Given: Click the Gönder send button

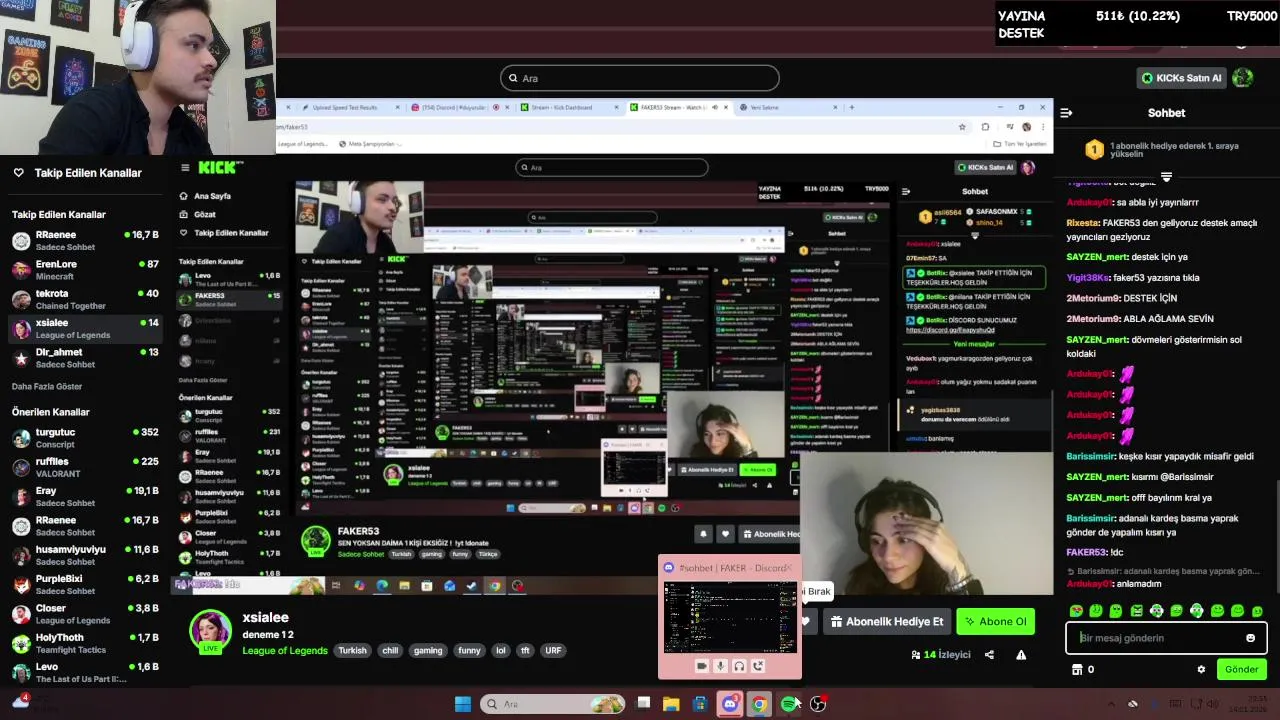Looking at the screenshot, I should click(x=1241, y=670).
